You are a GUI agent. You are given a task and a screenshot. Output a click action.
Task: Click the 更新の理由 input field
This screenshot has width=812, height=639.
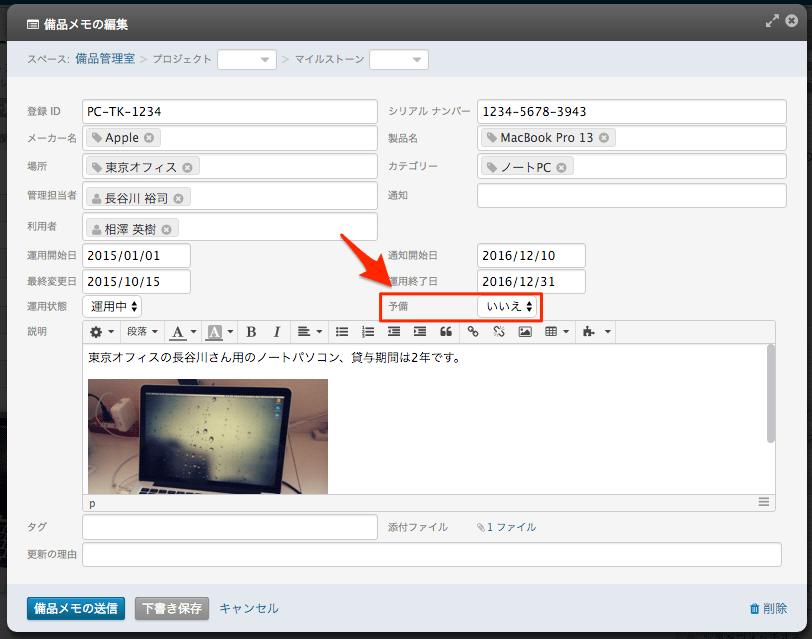431,555
